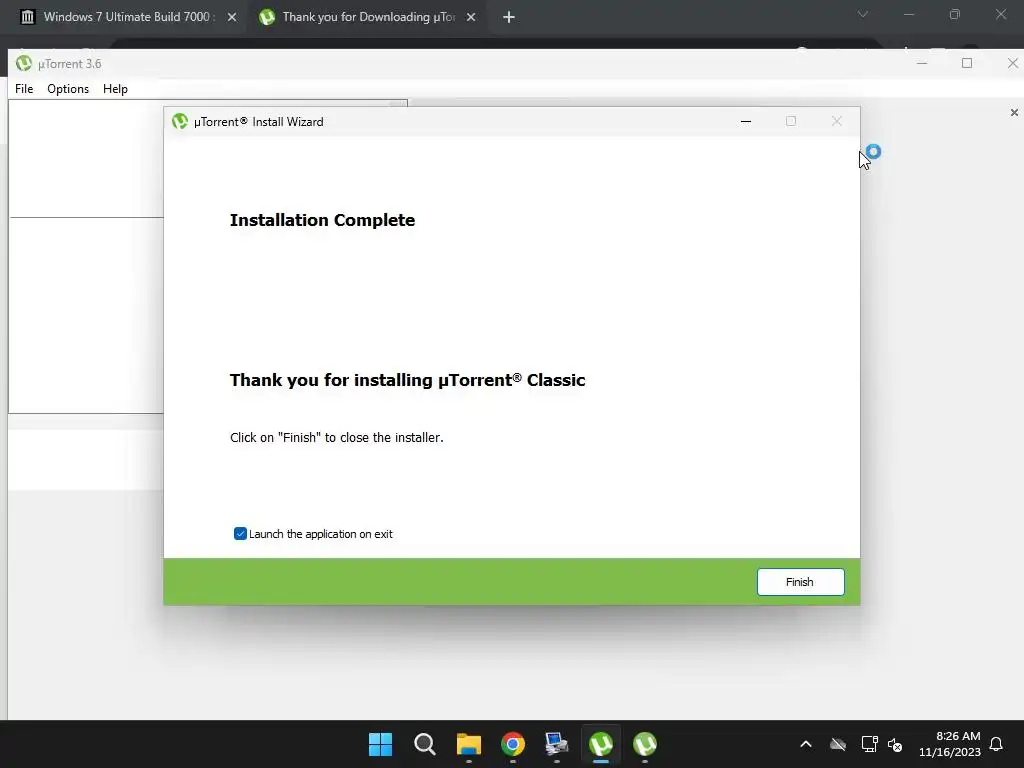This screenshot has width=1024, height=768.
Task: Click the favicon of the Windows 7 Ultimate tab
Action: 27,17
